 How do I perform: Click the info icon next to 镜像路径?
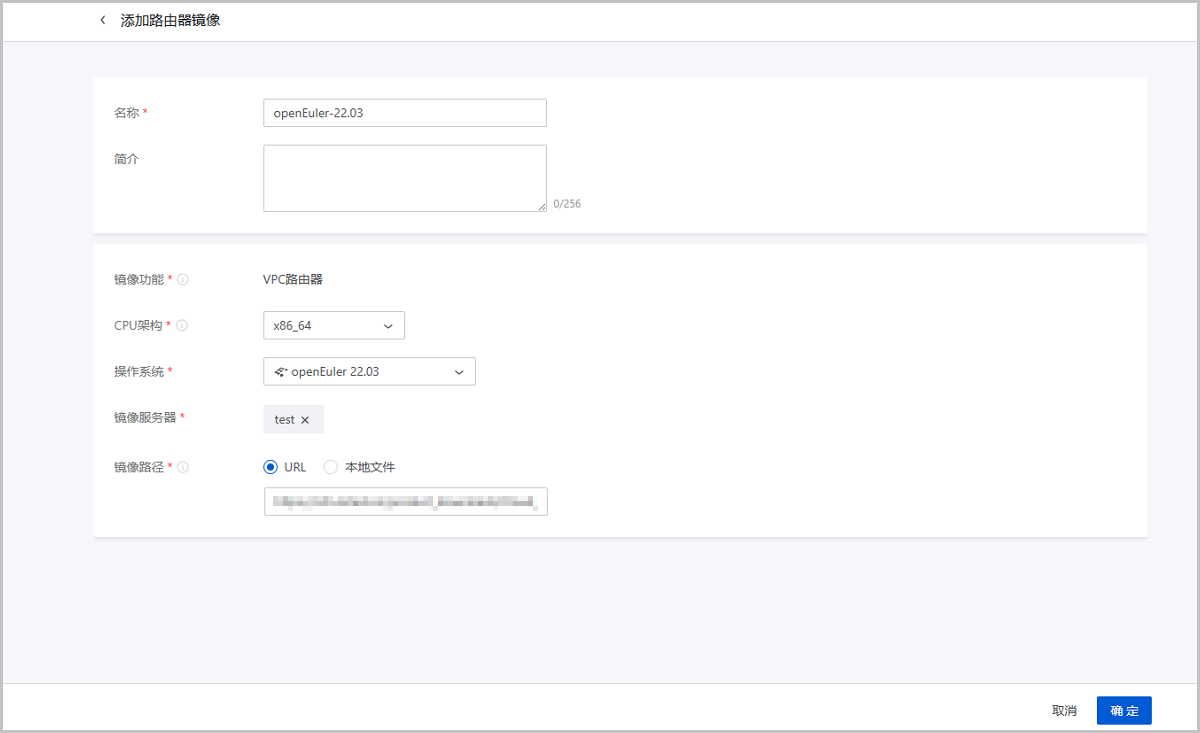[x=183, y=467]
